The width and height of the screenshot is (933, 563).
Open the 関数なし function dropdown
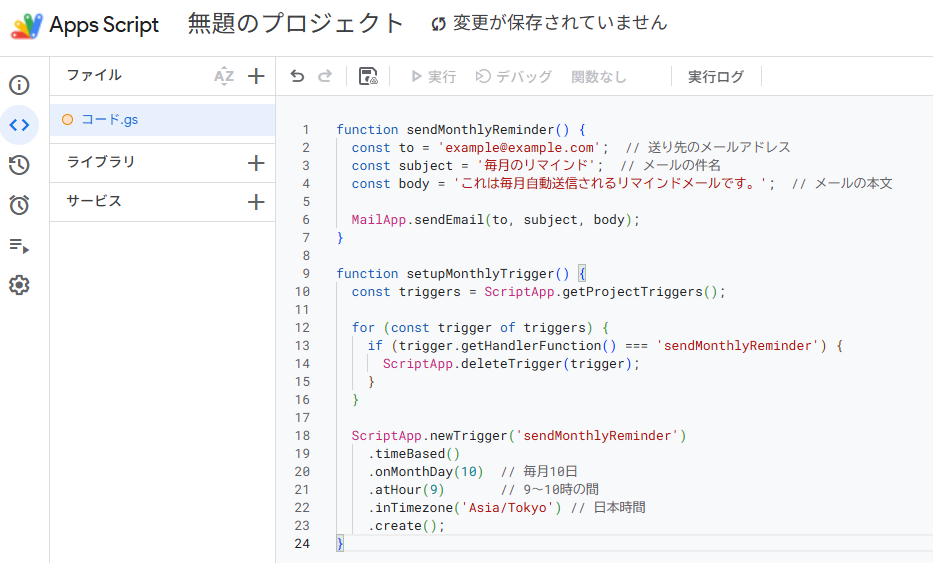(x=599, y=77)
